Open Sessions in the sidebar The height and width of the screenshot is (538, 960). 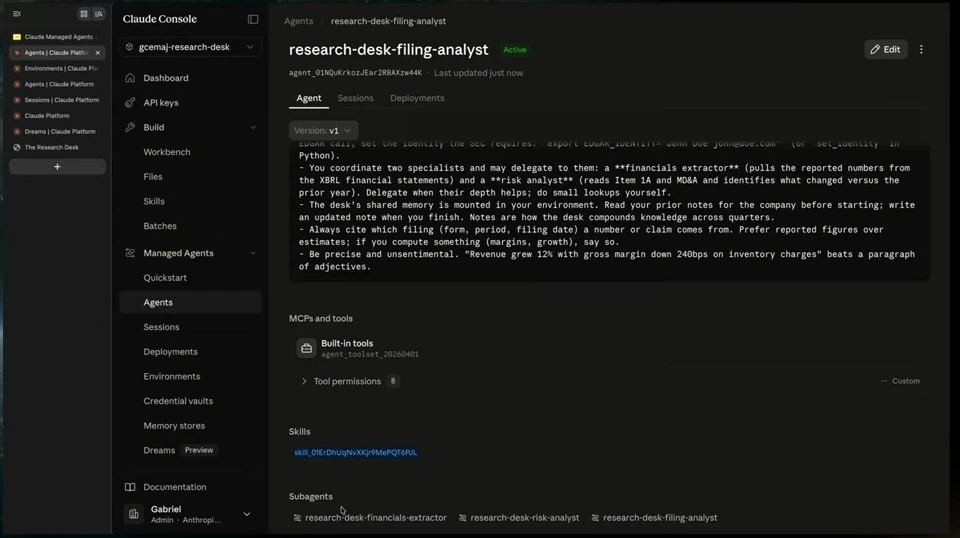(x=161, y=327)
